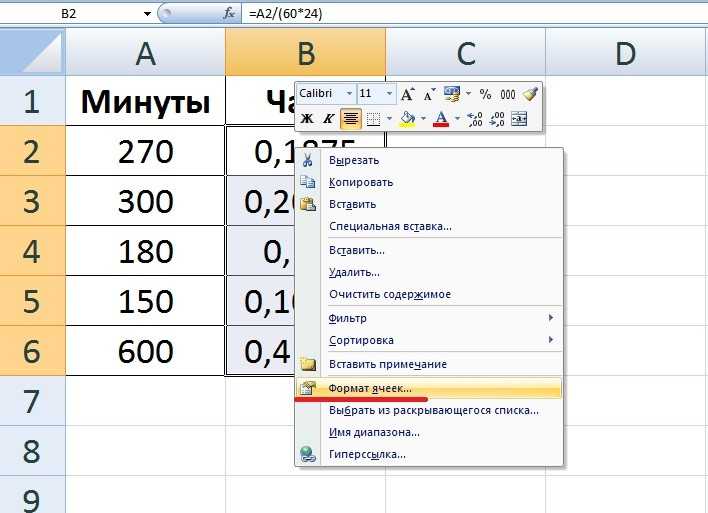
Task: Select column B header
Action: pyautogui.click(x=306, y=52)
